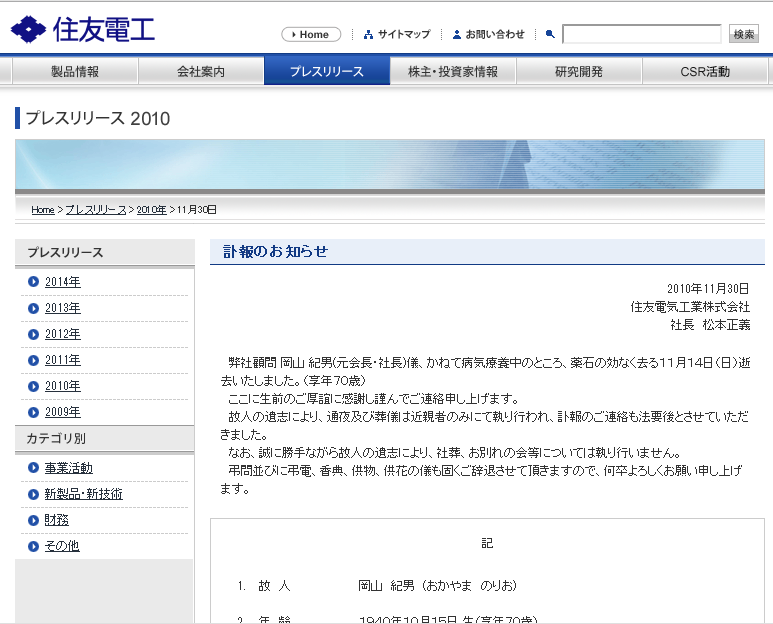Click bullet icon beside 2009年
Screen dimensions: 773x624
click(33, 412)
